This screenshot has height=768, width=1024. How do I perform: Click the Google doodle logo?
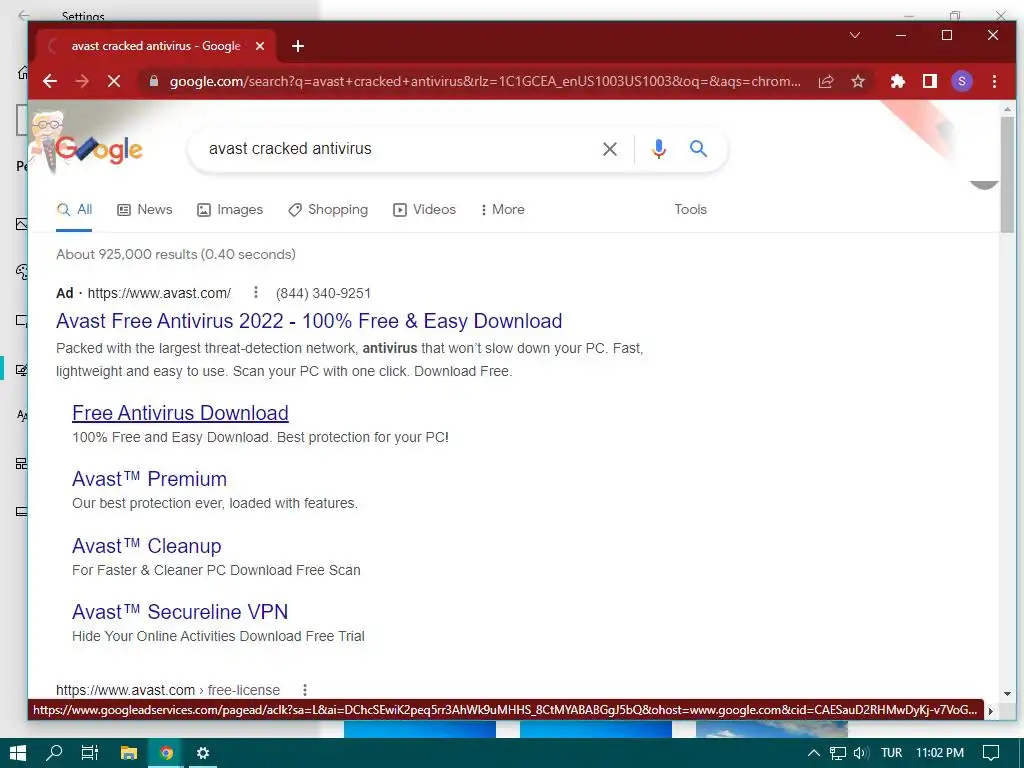click(x=87, y=144)
